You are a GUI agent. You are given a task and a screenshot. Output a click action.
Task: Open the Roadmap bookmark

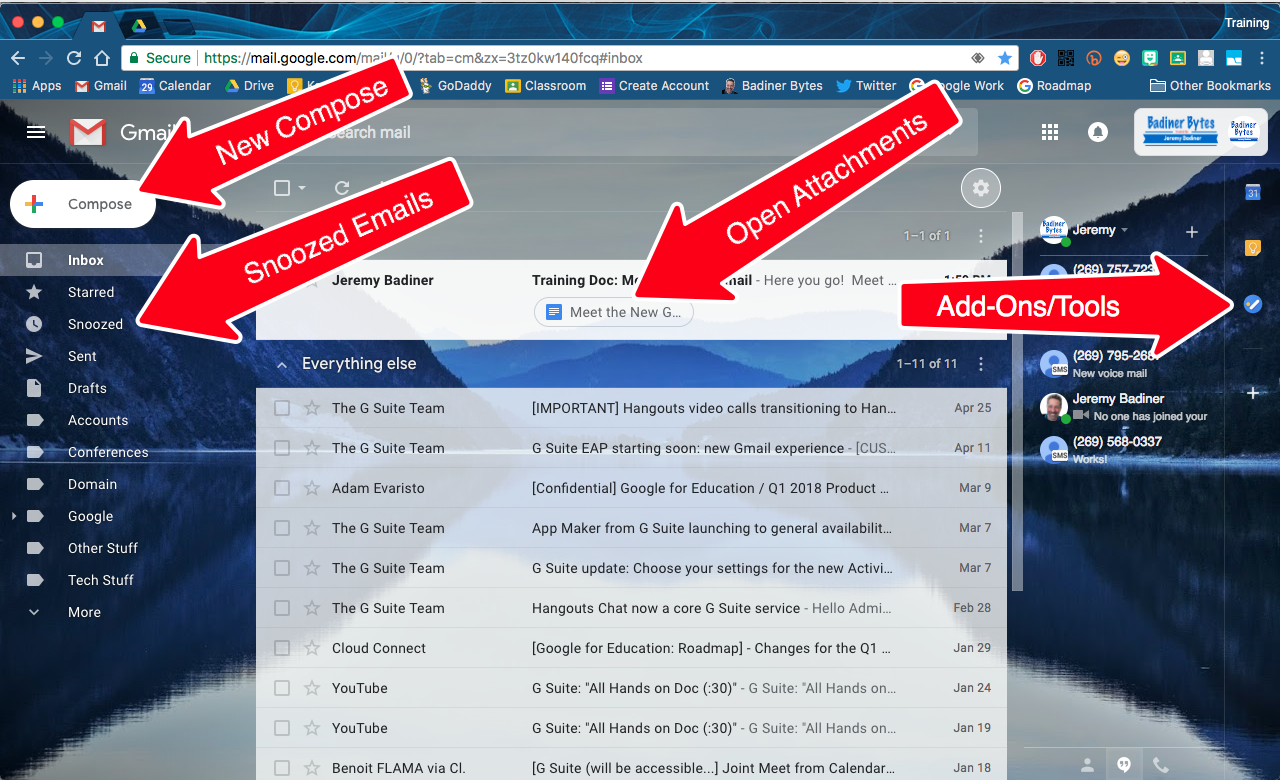point(1054,86)
